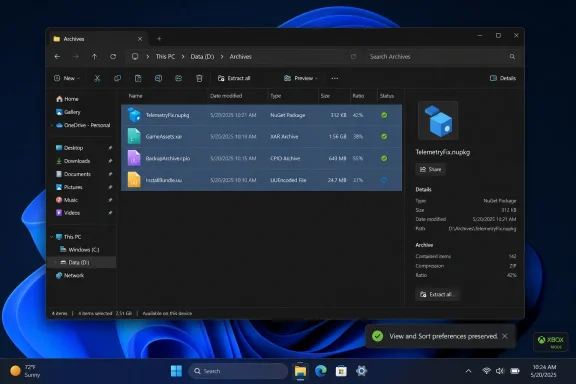Image resolution: width=576 pixels, height=384 pixels.
Task: Click the Copy icon in toolbar
Action: click(x=118, y=78)
